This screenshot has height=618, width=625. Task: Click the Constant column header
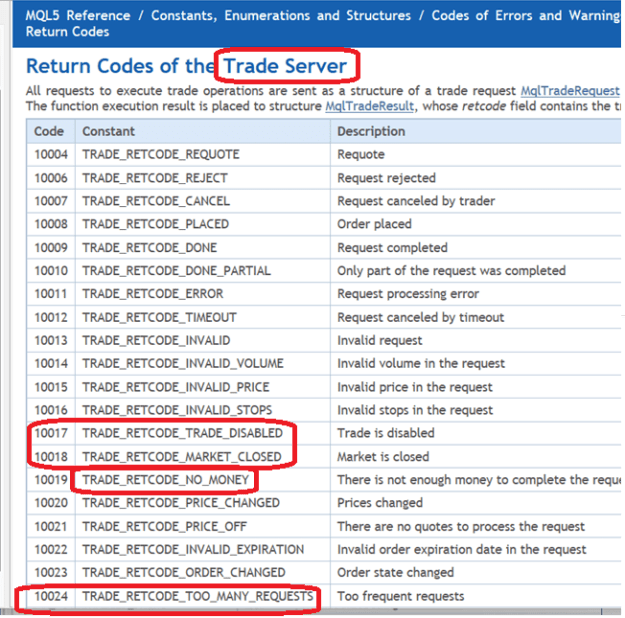pos(108,131)
